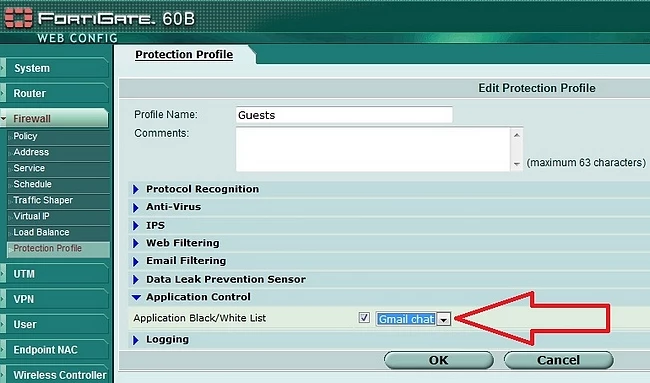Click the Application Black/White List label
The image size is (650, 383).
click(200, 318)
